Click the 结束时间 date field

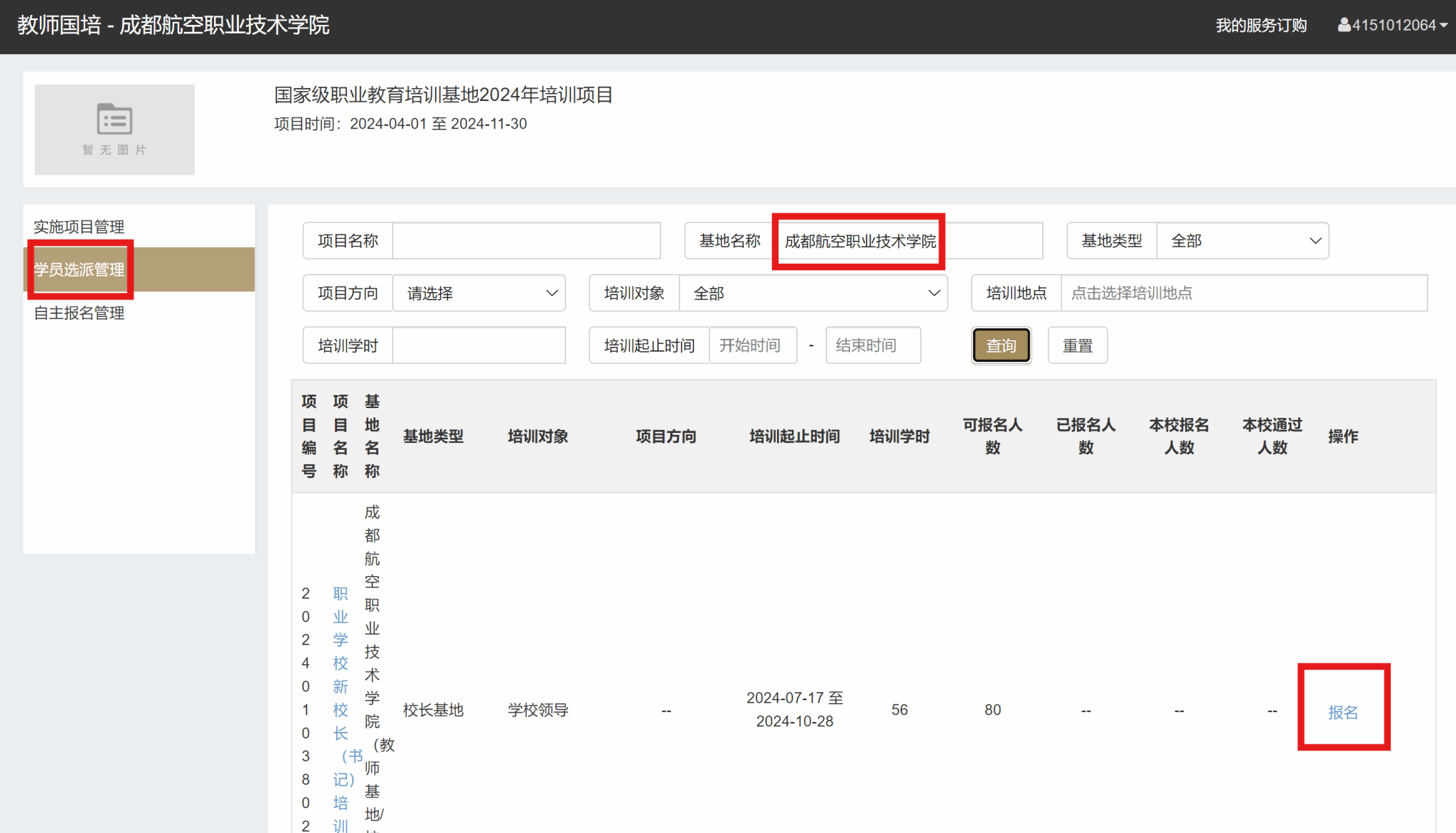click(873, 345)
